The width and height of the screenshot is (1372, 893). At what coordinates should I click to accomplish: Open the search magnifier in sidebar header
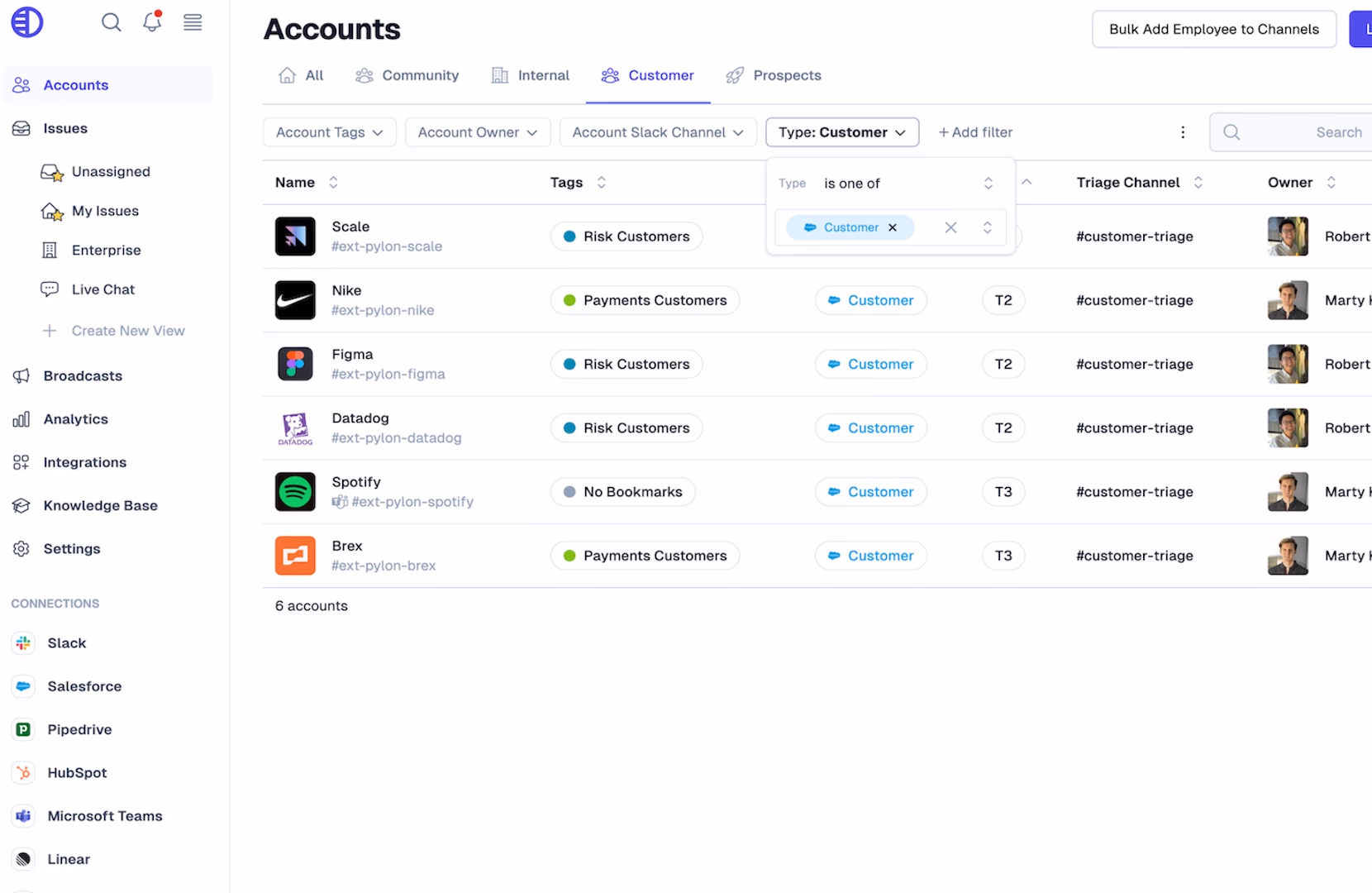112,22
